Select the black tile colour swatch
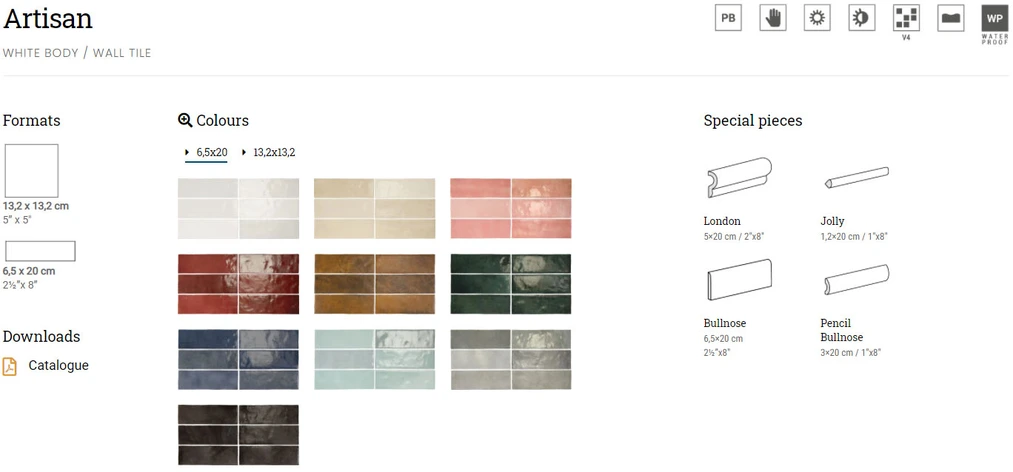Viewport: 1013px width, 472px height. click(238, 435)
